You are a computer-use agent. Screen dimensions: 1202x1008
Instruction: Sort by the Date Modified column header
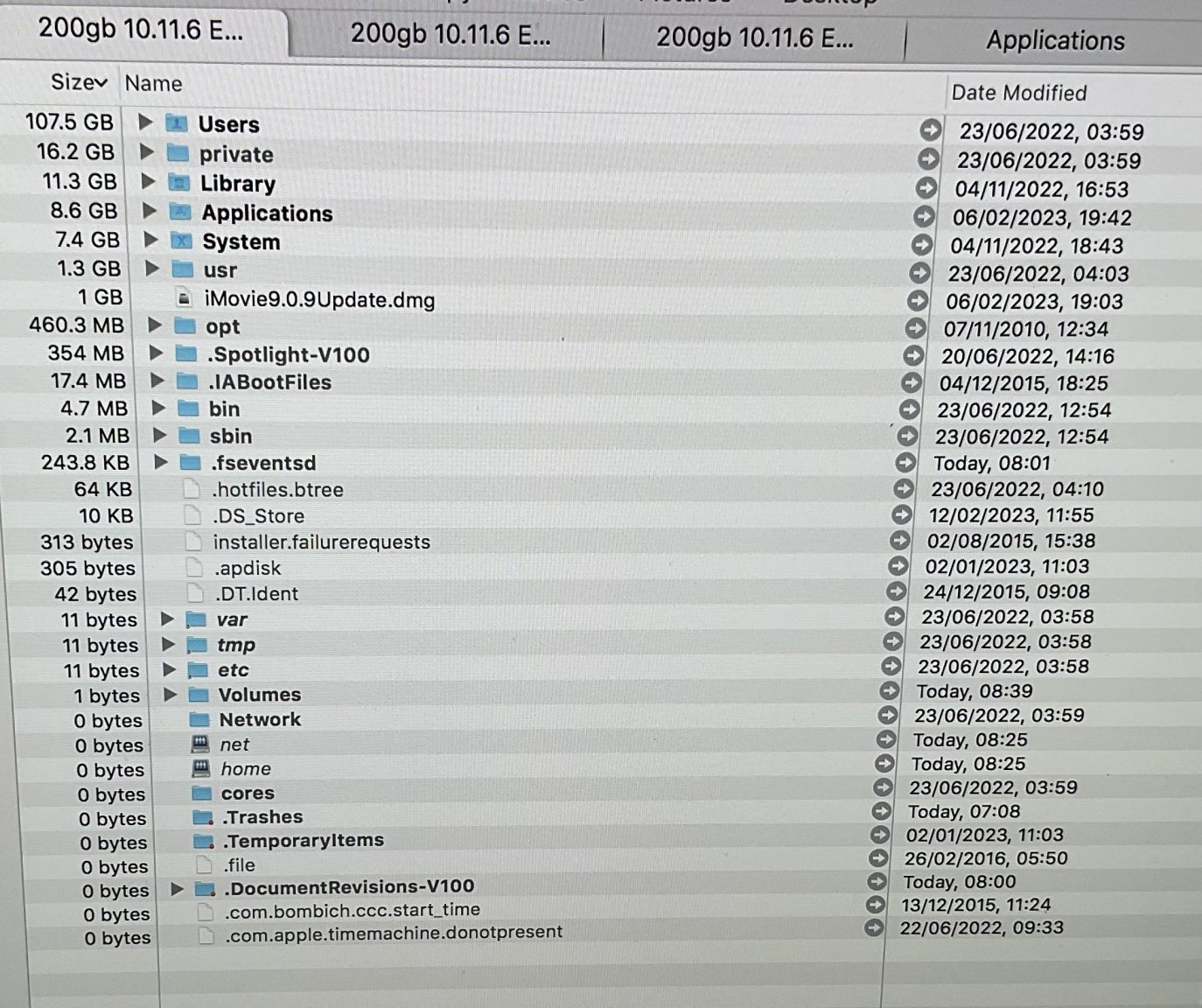[1019, 93]
